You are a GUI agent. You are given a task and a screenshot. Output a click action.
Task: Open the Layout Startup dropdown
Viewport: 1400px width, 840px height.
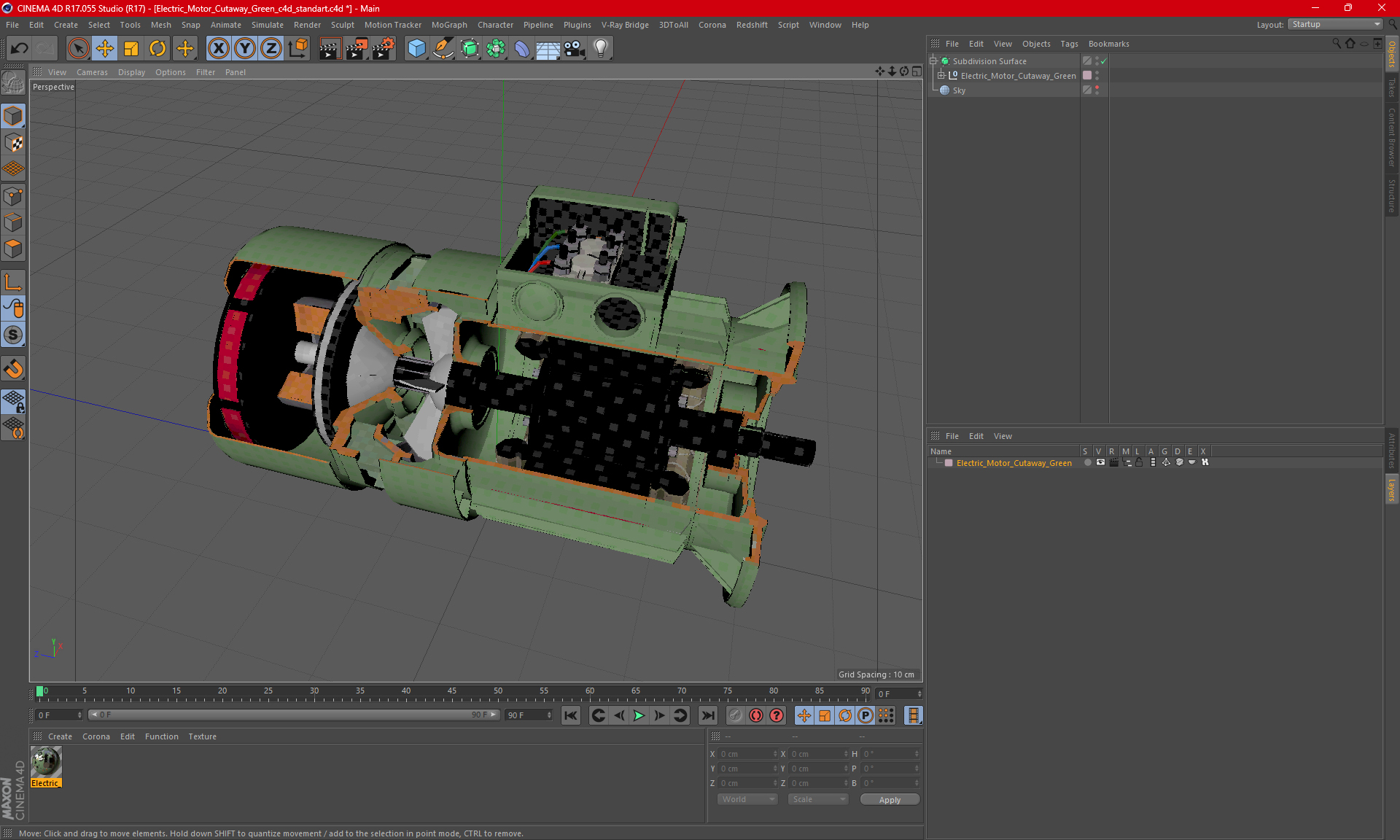click(x=1336, y=24)
